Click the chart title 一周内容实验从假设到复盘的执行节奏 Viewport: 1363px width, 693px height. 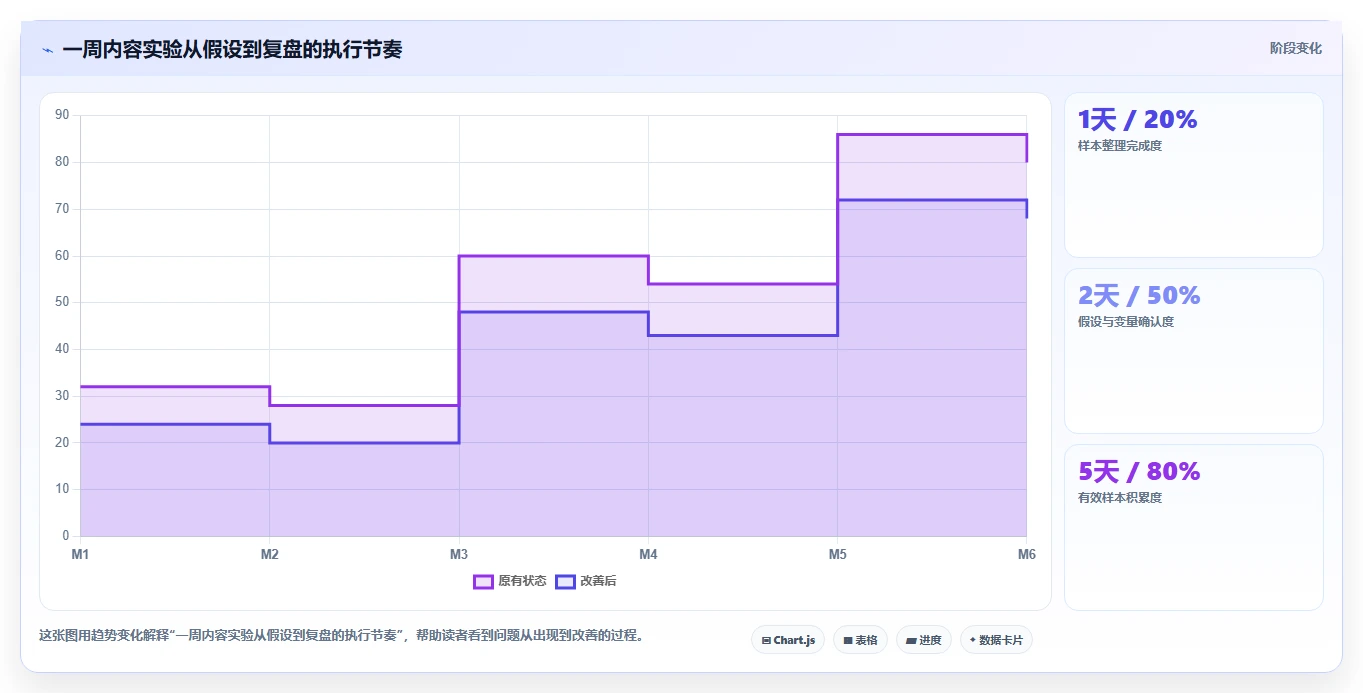[x=232, y=50]
